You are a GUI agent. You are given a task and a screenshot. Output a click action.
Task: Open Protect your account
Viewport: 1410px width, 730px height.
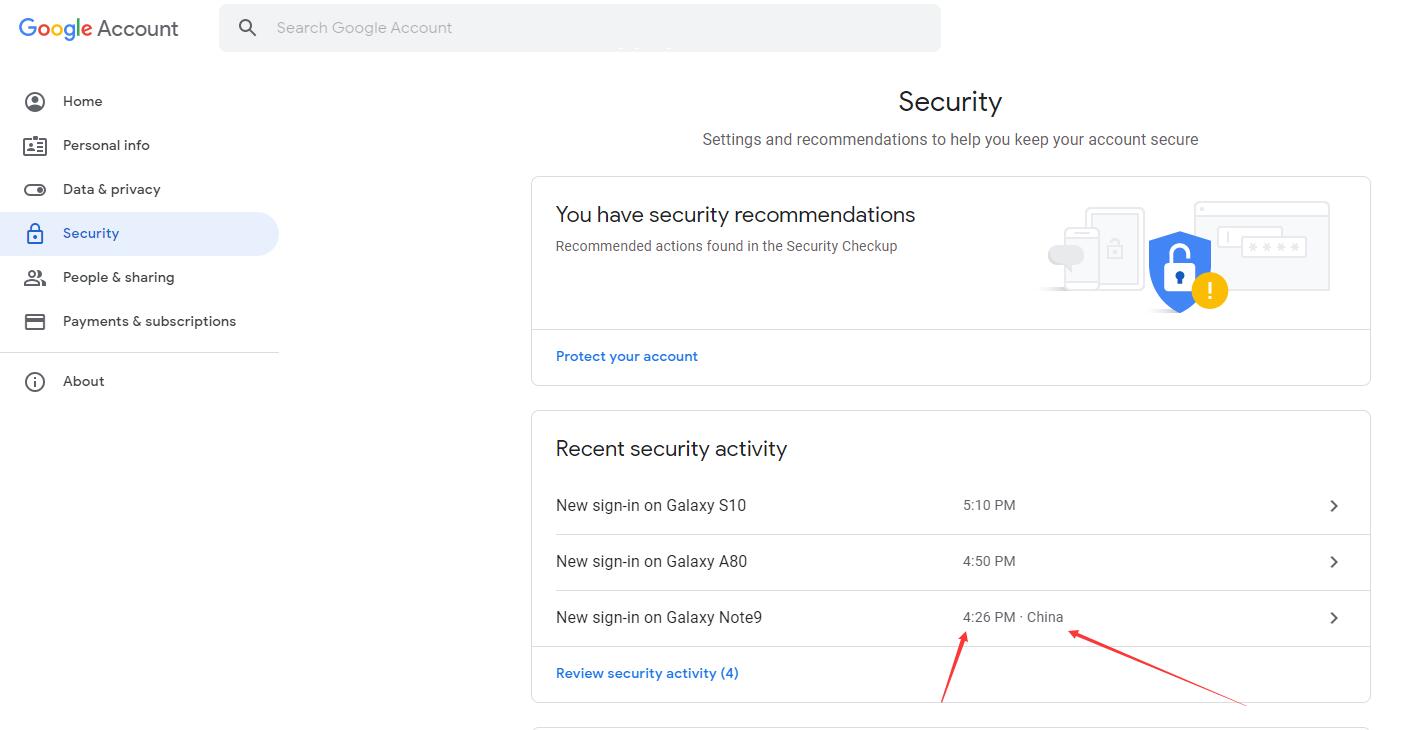(627, 356)
